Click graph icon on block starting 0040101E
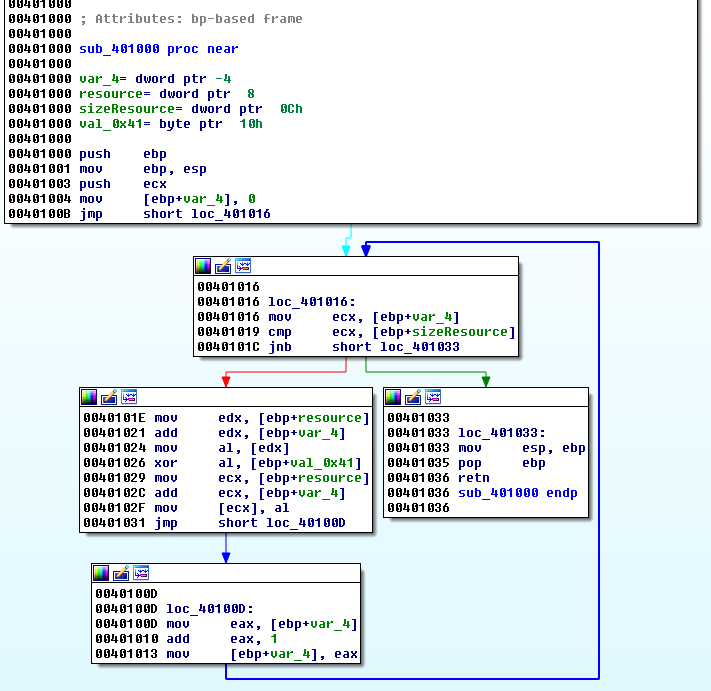The height and width of the screenshot is (691, 711). tap(129, 397)
